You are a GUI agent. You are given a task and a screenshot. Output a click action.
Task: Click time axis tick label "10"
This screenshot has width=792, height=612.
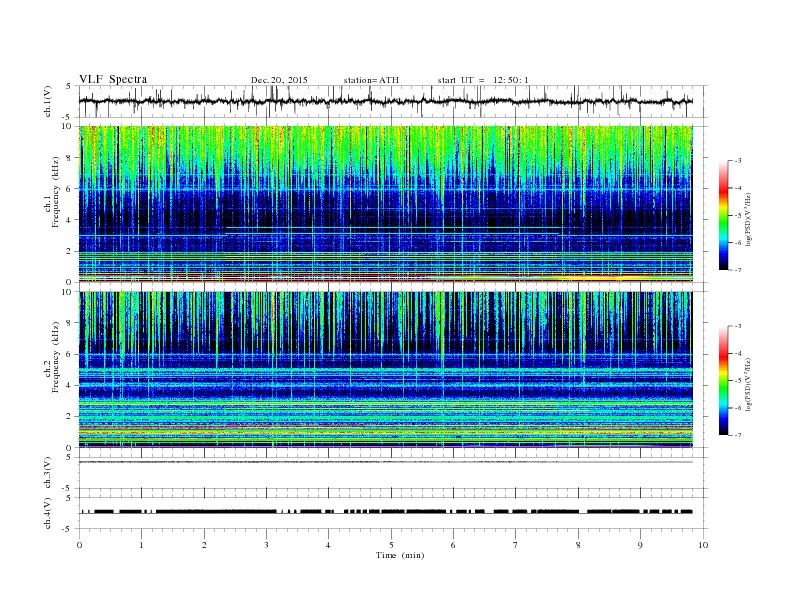click(x=703, y=545)
